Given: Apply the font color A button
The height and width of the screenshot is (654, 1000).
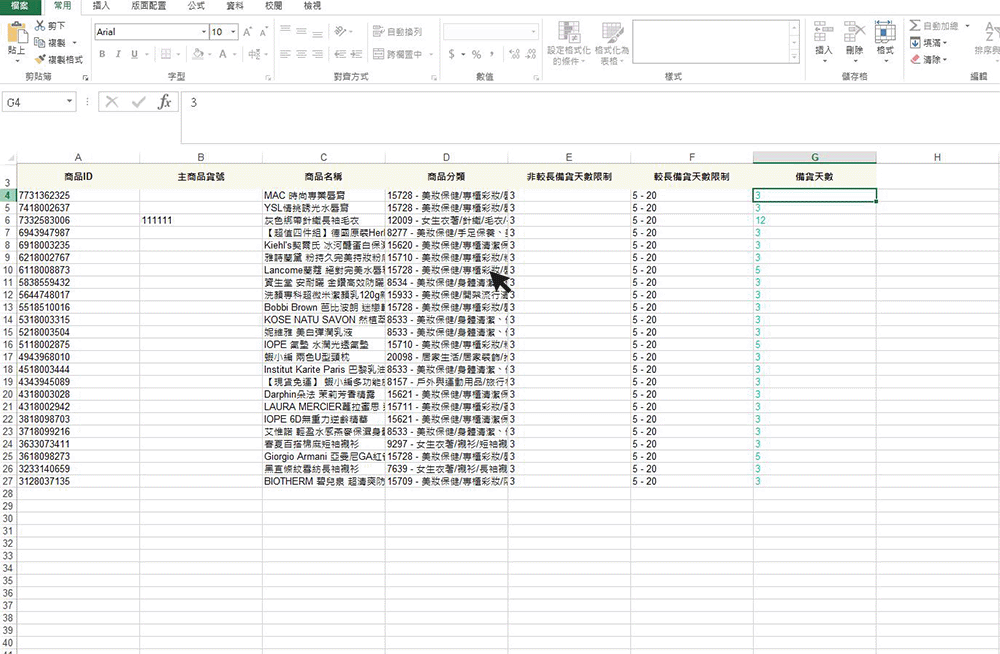Looking at the screenshot, I should 223,54.
